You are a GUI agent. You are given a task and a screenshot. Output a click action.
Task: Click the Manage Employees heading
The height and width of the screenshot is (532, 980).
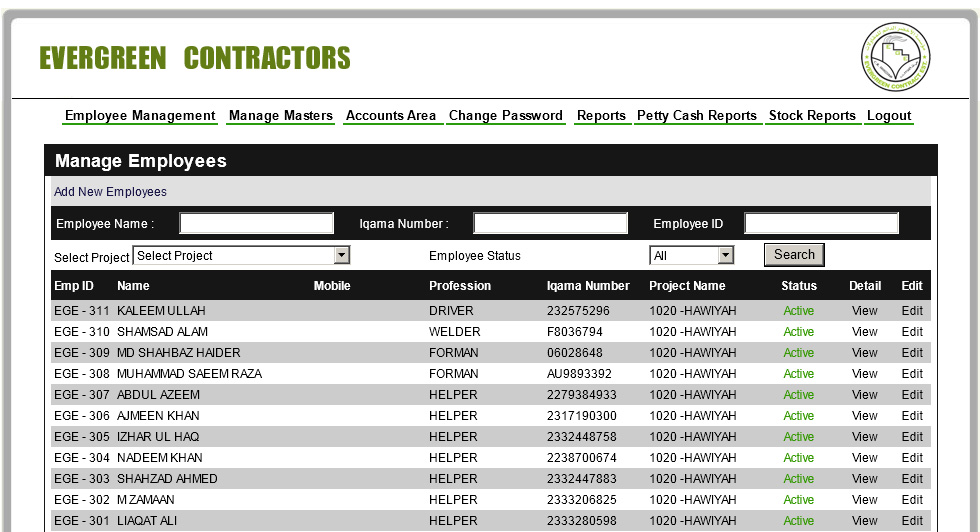[141, 161]
